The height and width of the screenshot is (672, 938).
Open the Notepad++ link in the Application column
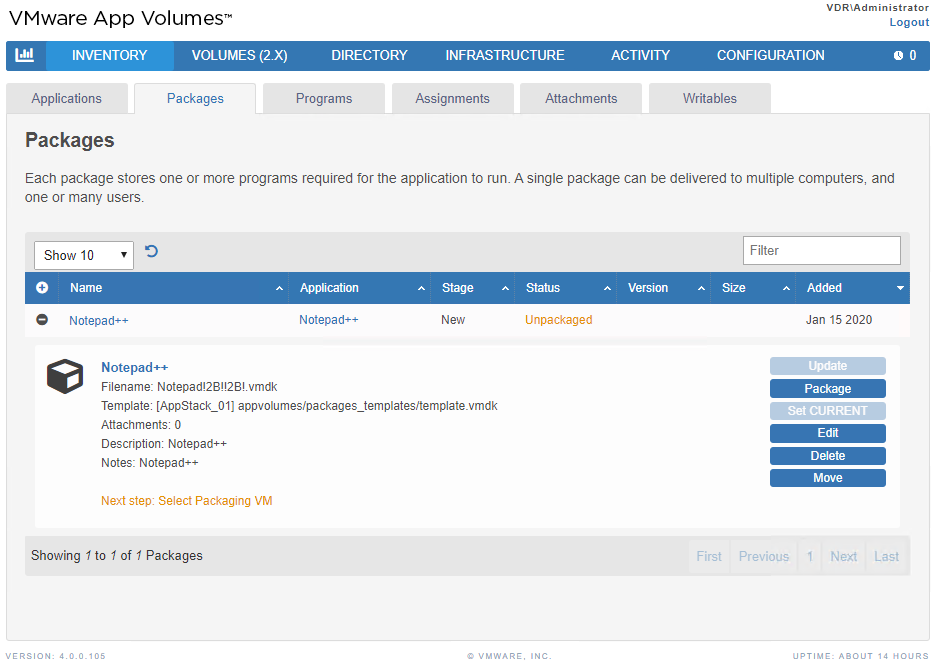point(328,320)
